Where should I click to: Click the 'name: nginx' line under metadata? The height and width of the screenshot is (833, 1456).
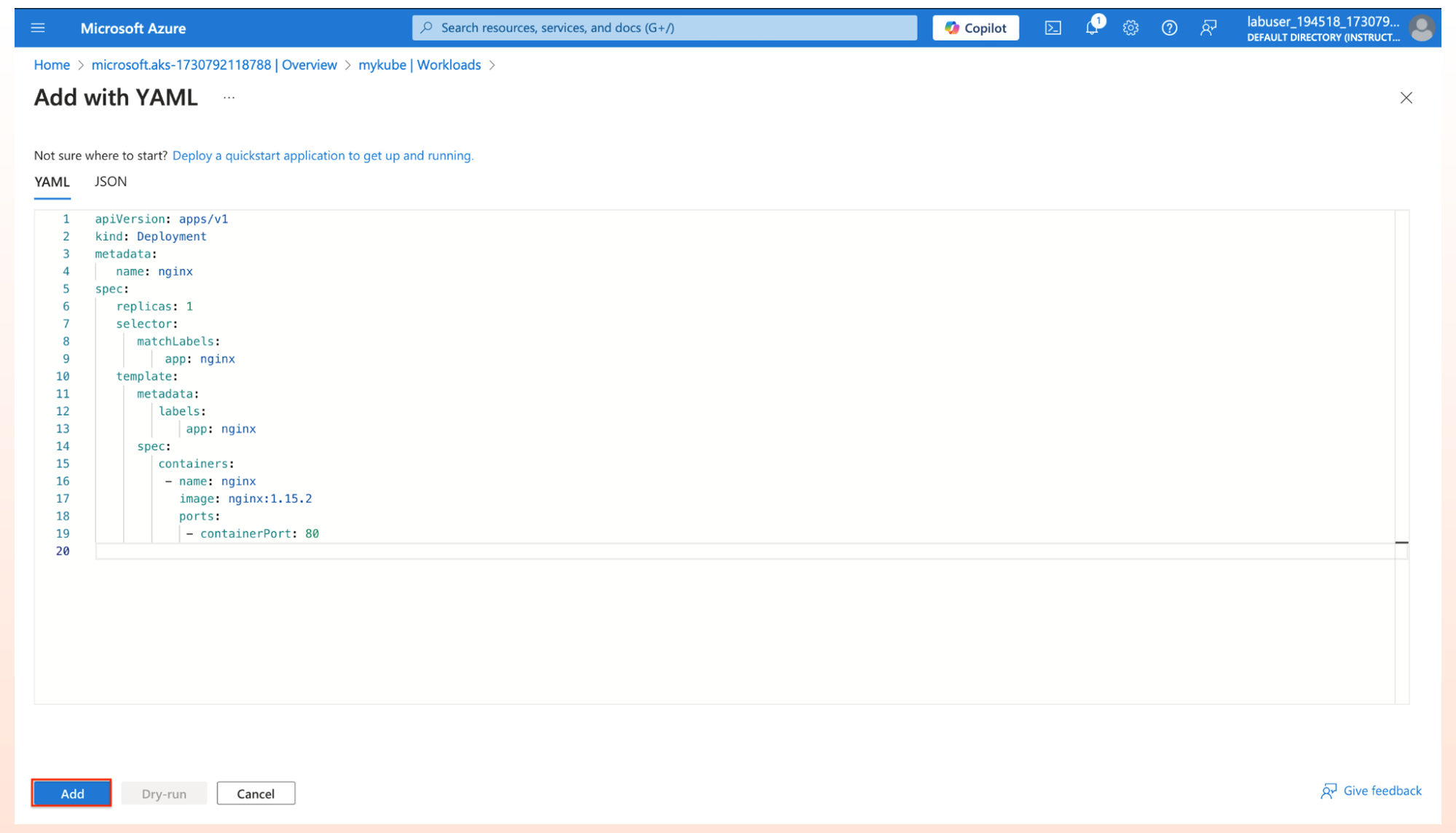154,271
